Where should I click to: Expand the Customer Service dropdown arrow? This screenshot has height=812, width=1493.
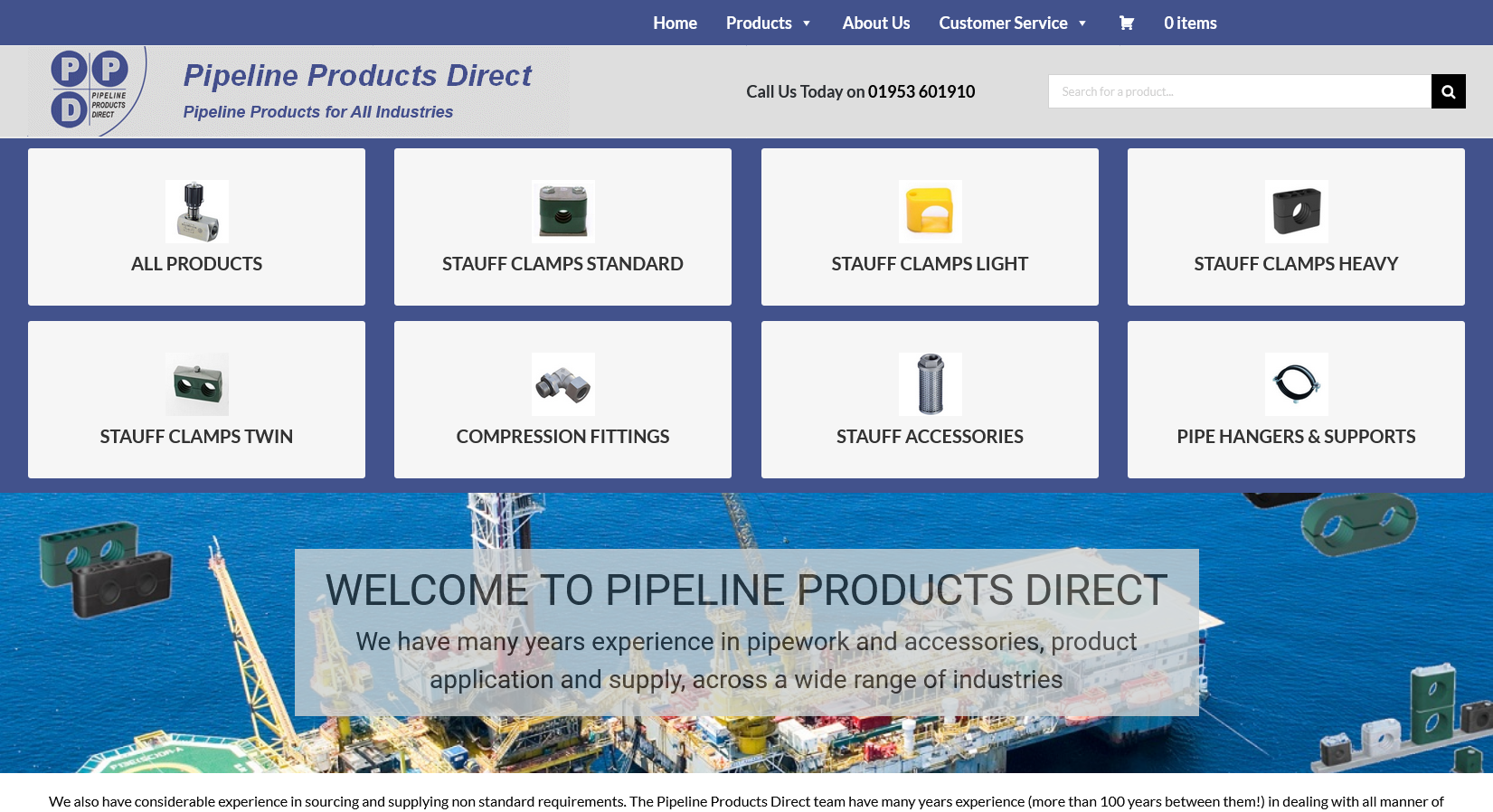[1082, 24]
